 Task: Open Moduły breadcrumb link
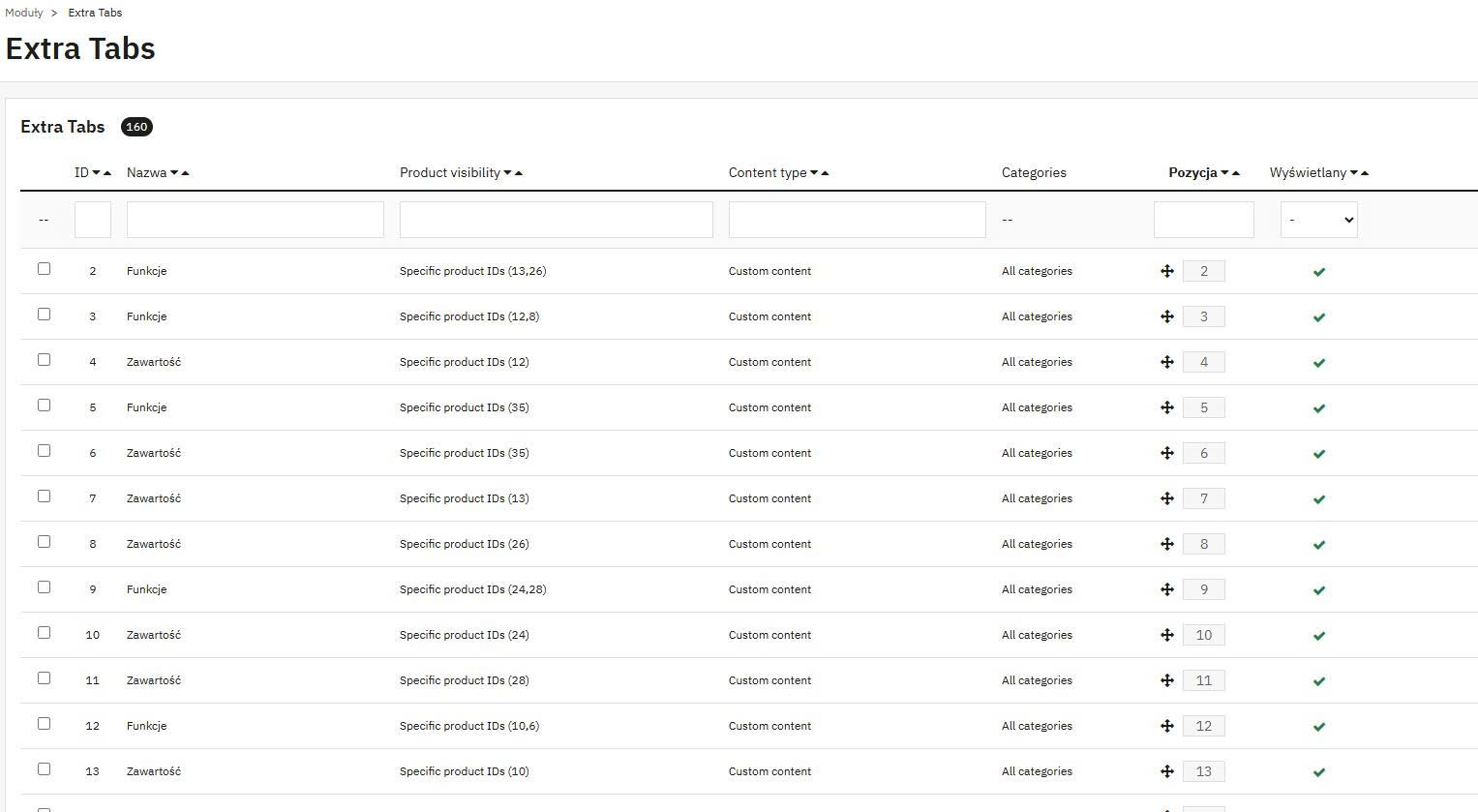tap(24, 13)
